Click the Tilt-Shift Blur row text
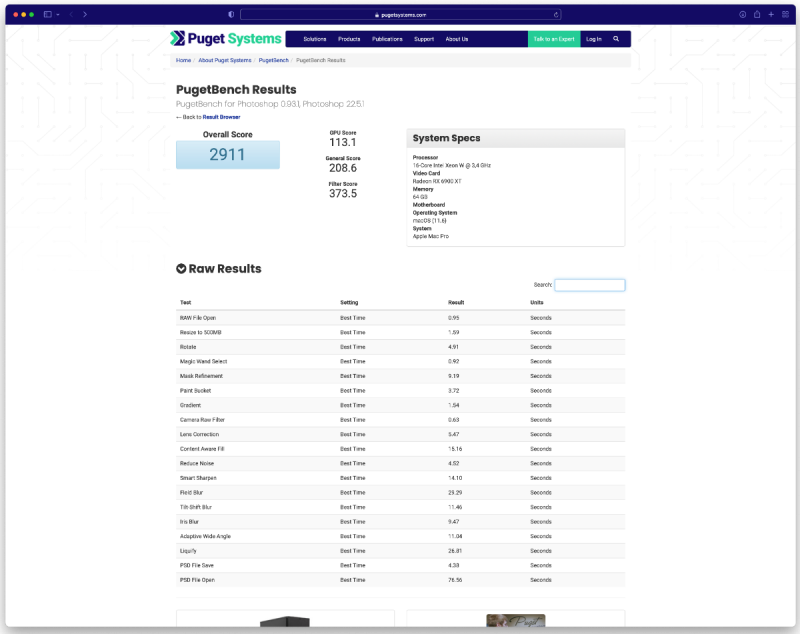Viewport: 800px width, 634px height. pos(195,508)
